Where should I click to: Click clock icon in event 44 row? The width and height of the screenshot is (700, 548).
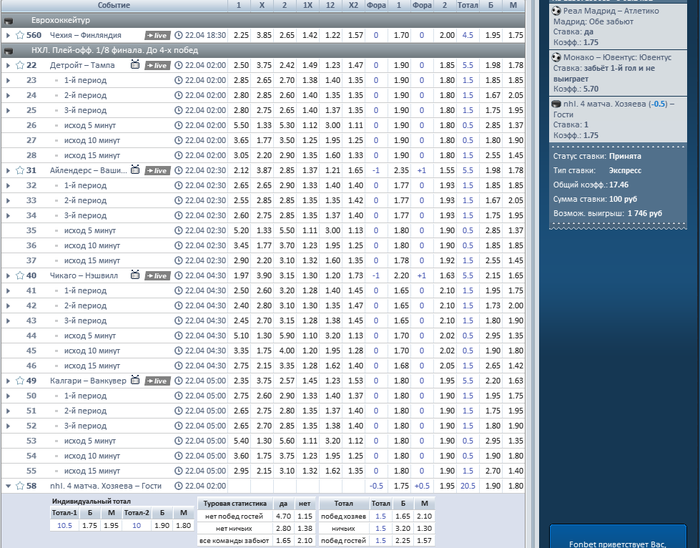point(179,336)
